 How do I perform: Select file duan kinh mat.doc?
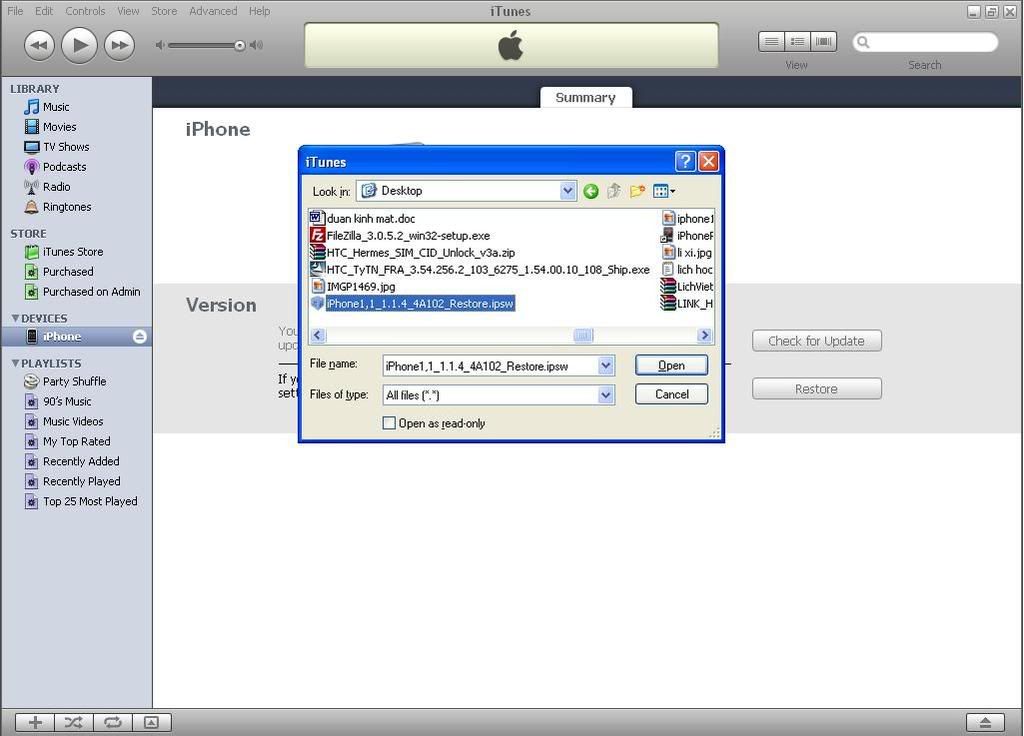pos(362,219)
